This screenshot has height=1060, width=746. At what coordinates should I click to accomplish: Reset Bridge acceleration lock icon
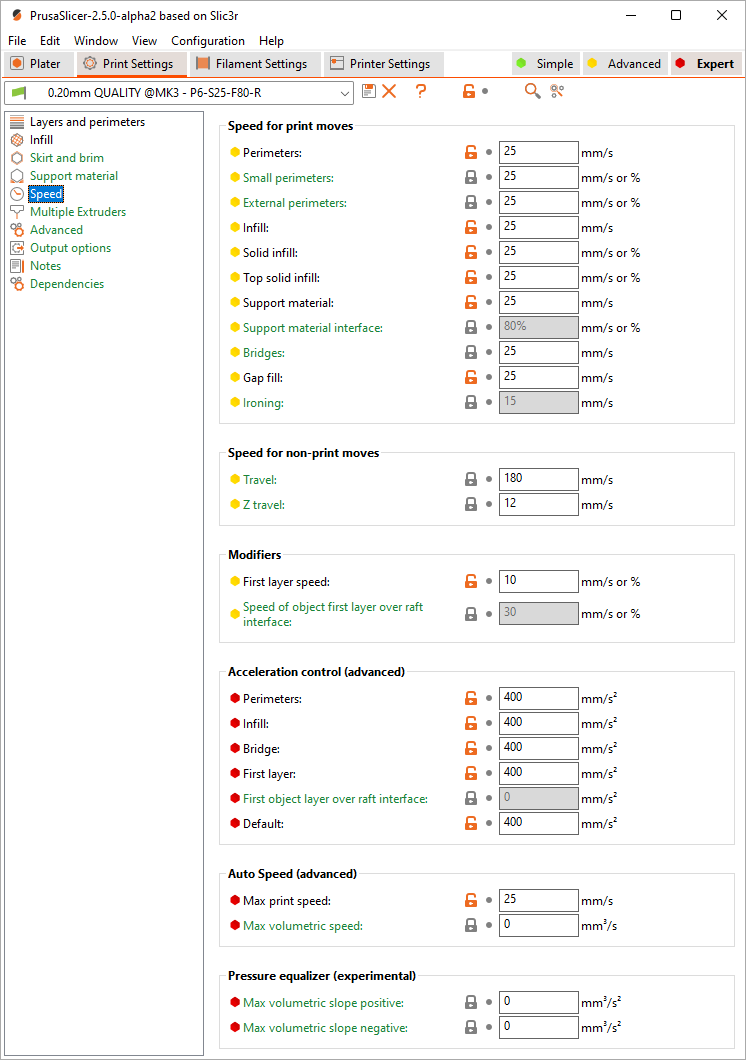pos(471,748)
